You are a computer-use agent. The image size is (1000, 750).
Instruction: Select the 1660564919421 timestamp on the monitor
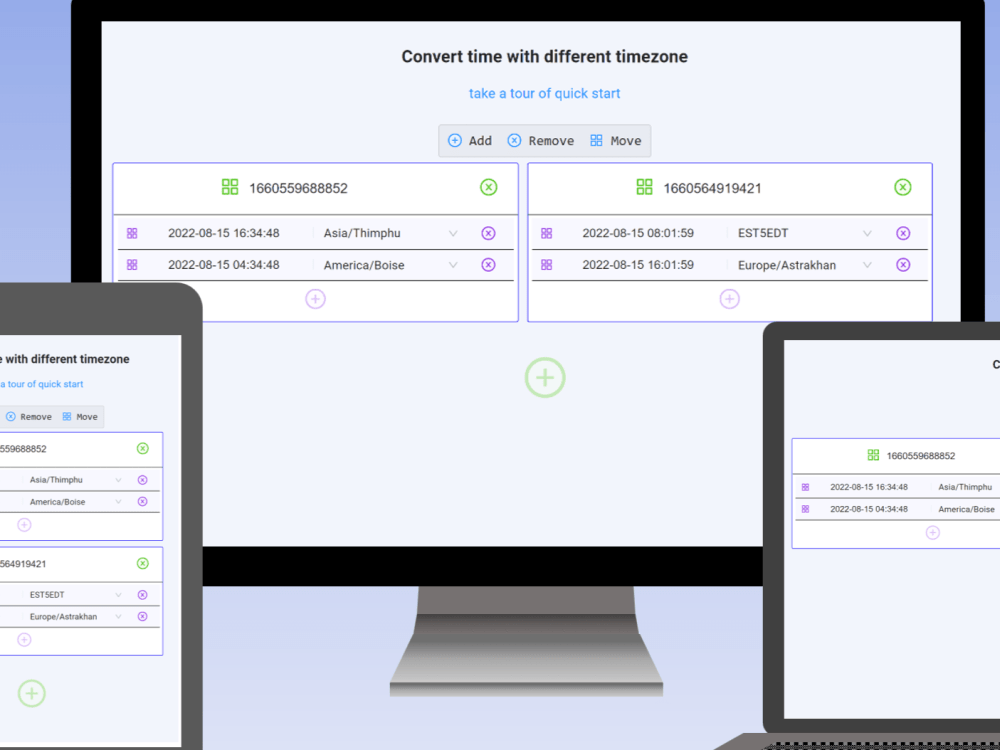coord(712,188)
